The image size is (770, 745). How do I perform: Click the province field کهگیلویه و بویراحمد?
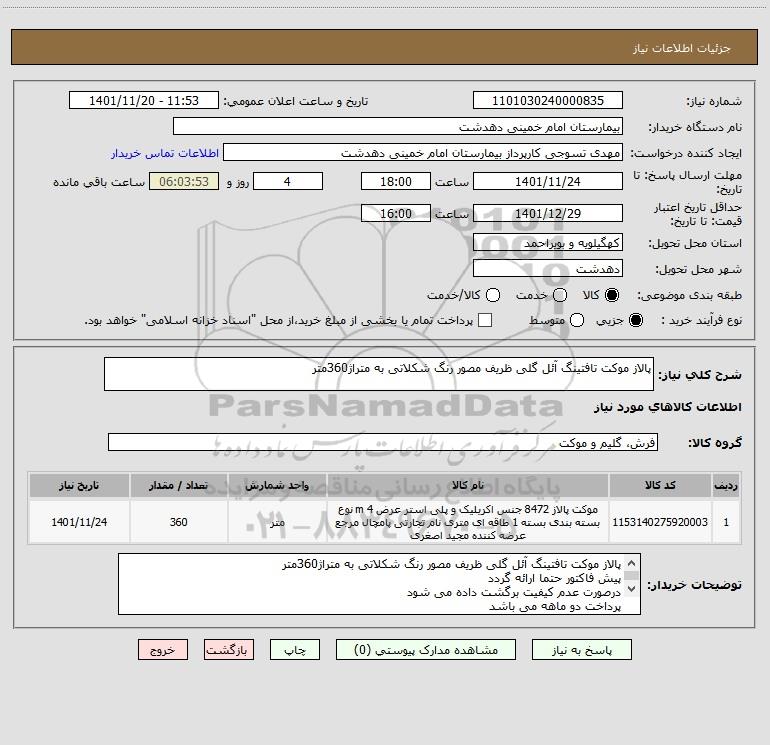click(548, 243)
